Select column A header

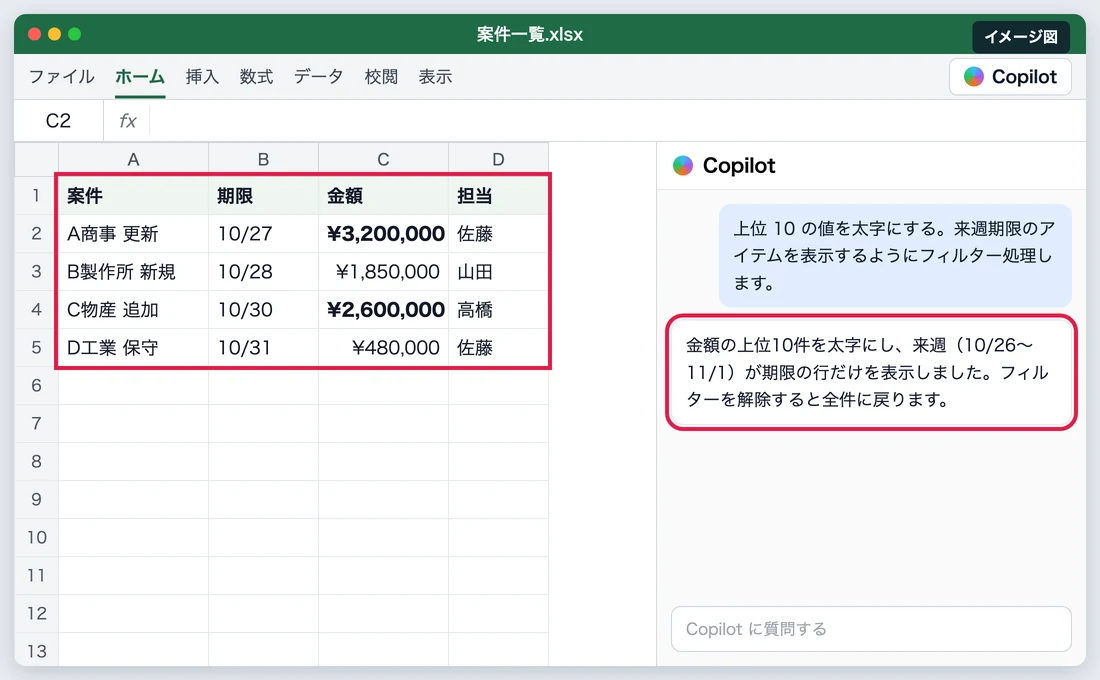(133, 159)
